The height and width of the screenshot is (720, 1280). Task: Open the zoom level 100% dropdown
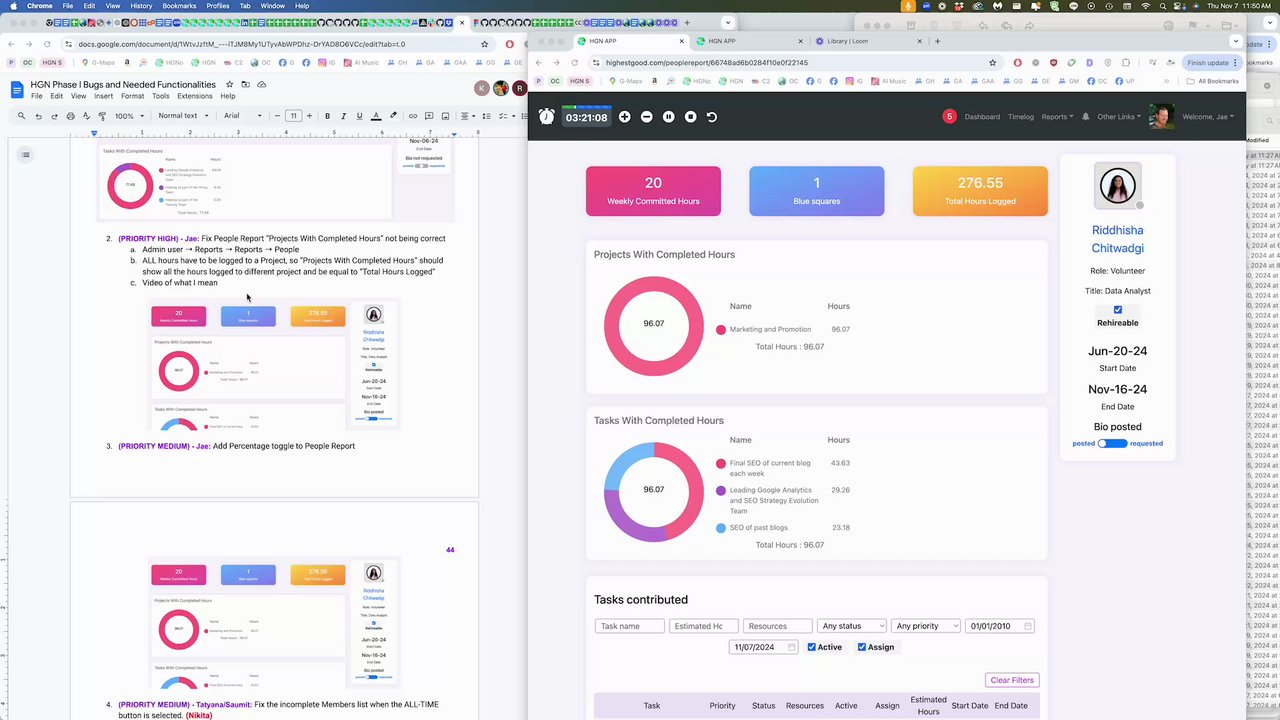click(x=128, y=116)
